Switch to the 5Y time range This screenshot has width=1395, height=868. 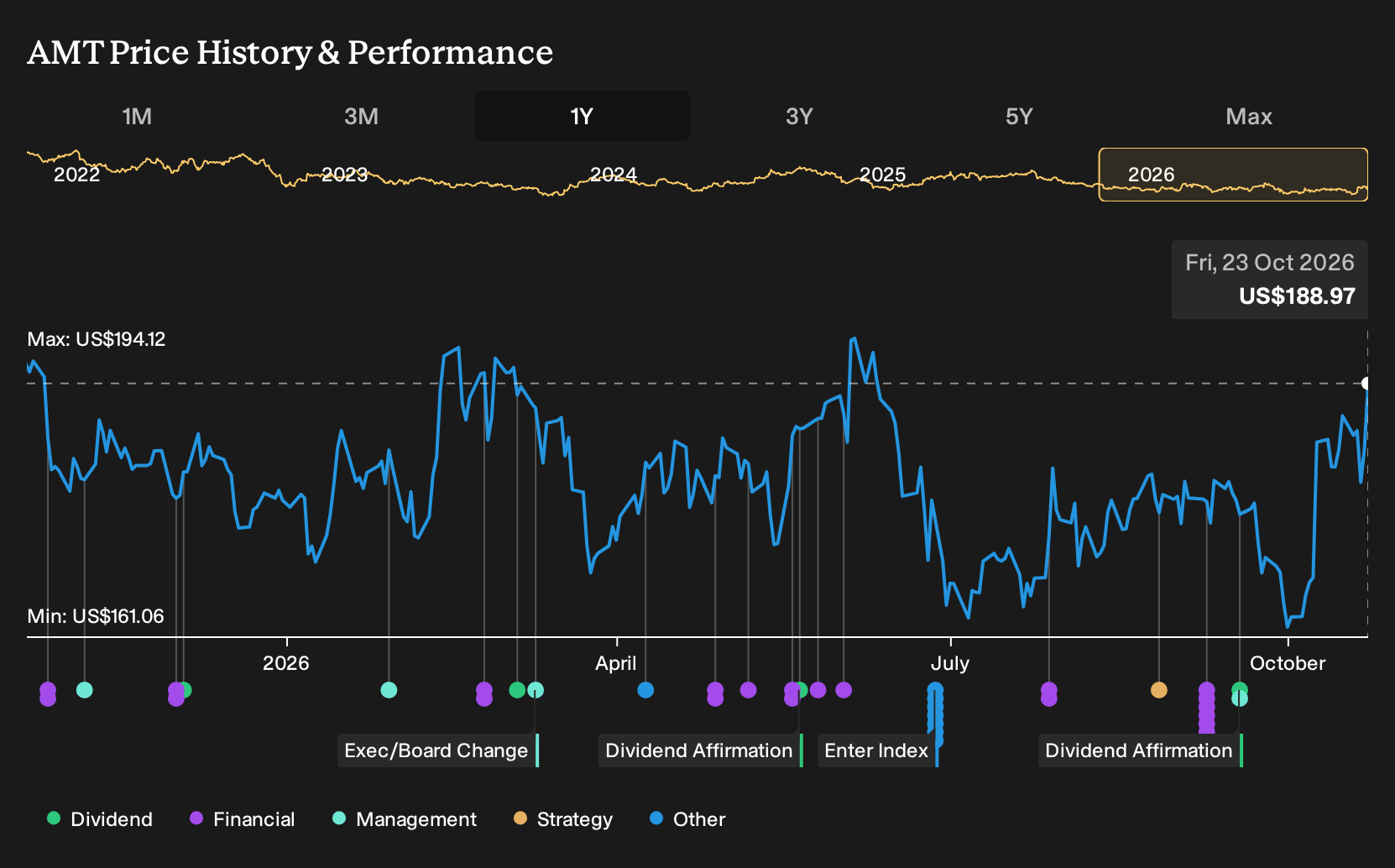[1019, 116]
